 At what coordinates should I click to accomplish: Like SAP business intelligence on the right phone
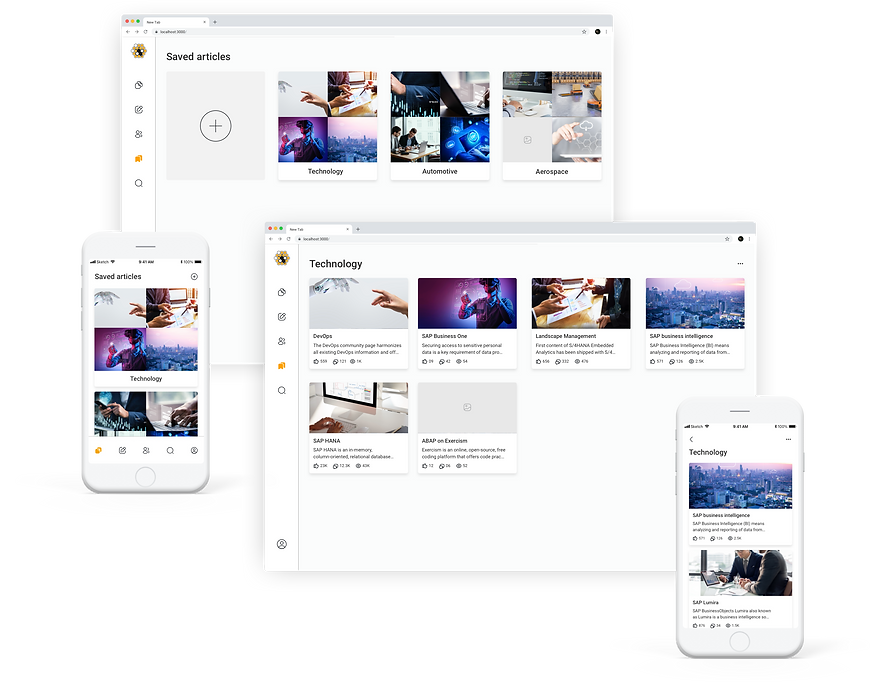coord(696,538)
